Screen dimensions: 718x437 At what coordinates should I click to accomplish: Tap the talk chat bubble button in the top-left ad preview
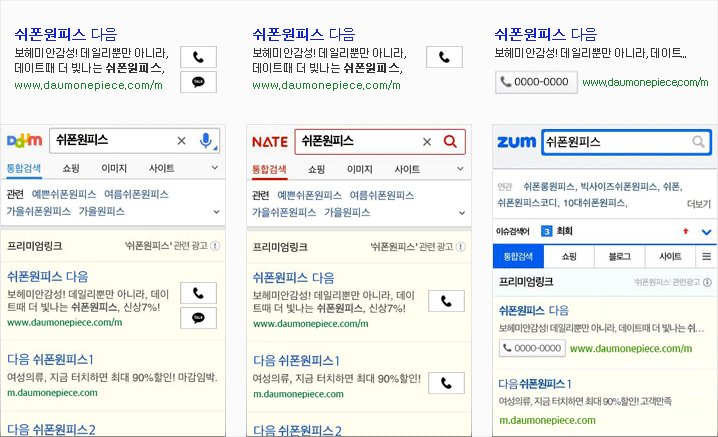pyautogui.click(x=198, y=82)
